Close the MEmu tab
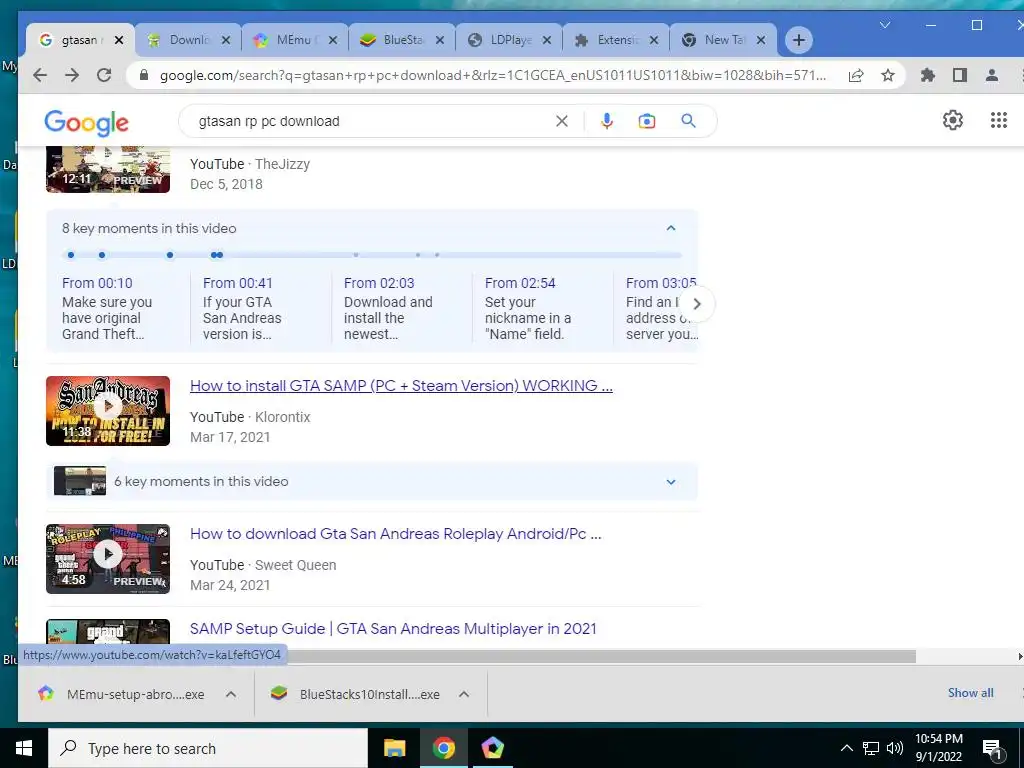Viewport: 1024px width, 768px height. pyautogui.click(x=332, y=40)
